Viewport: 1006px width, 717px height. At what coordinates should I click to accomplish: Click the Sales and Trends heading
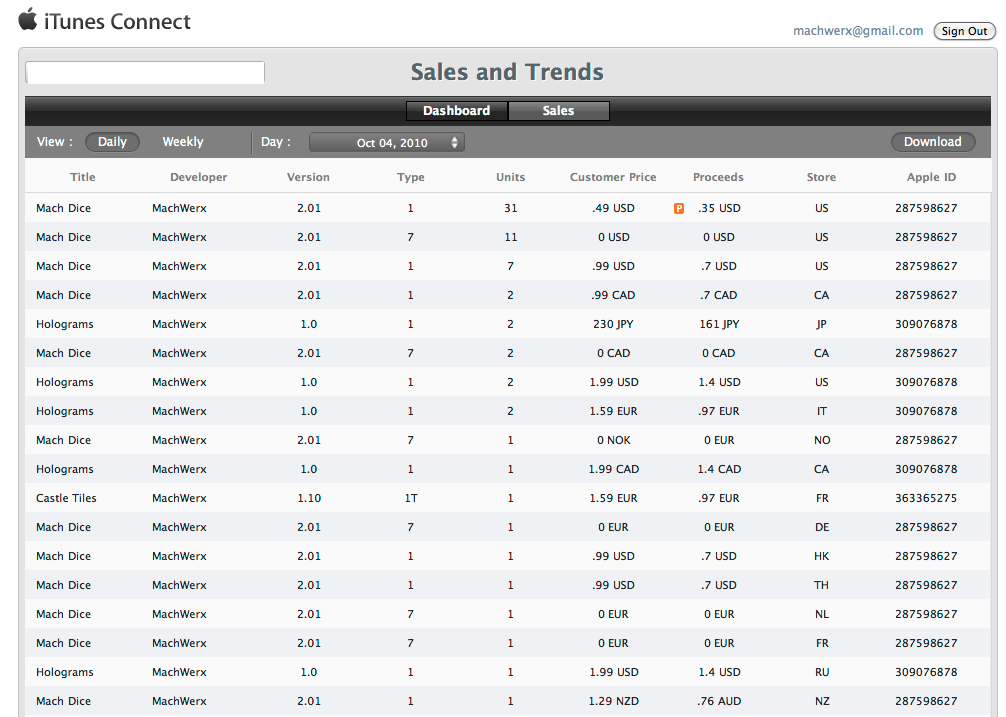[507, 72]
